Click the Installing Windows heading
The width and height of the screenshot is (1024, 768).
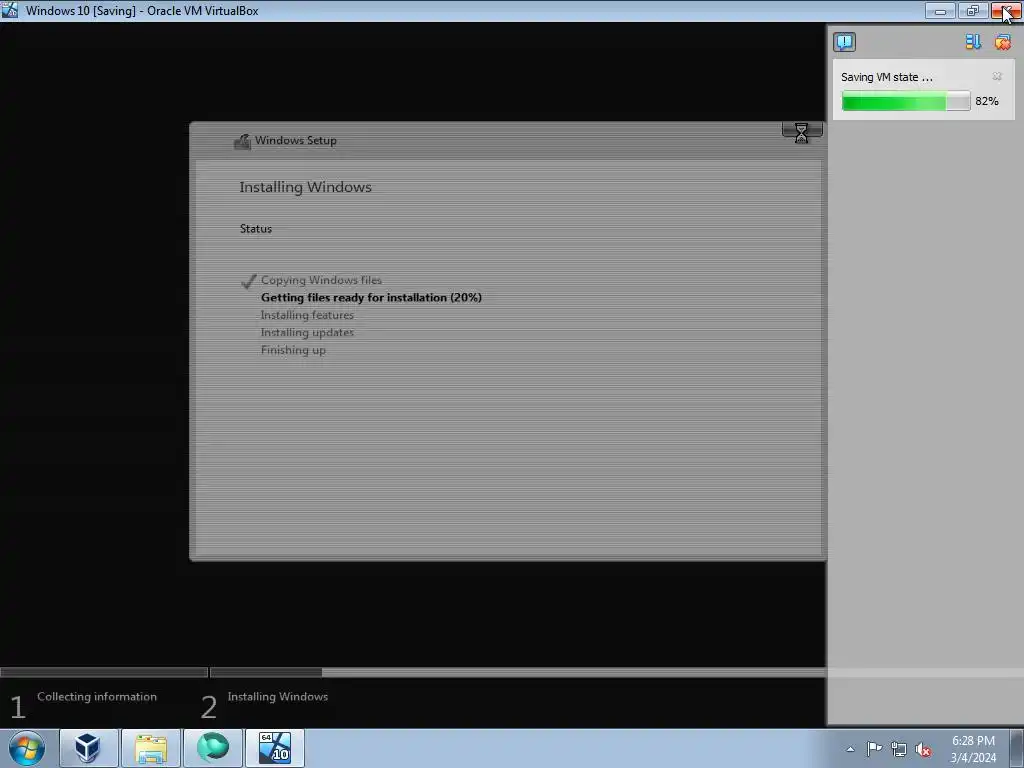click(x=306, y=187)
